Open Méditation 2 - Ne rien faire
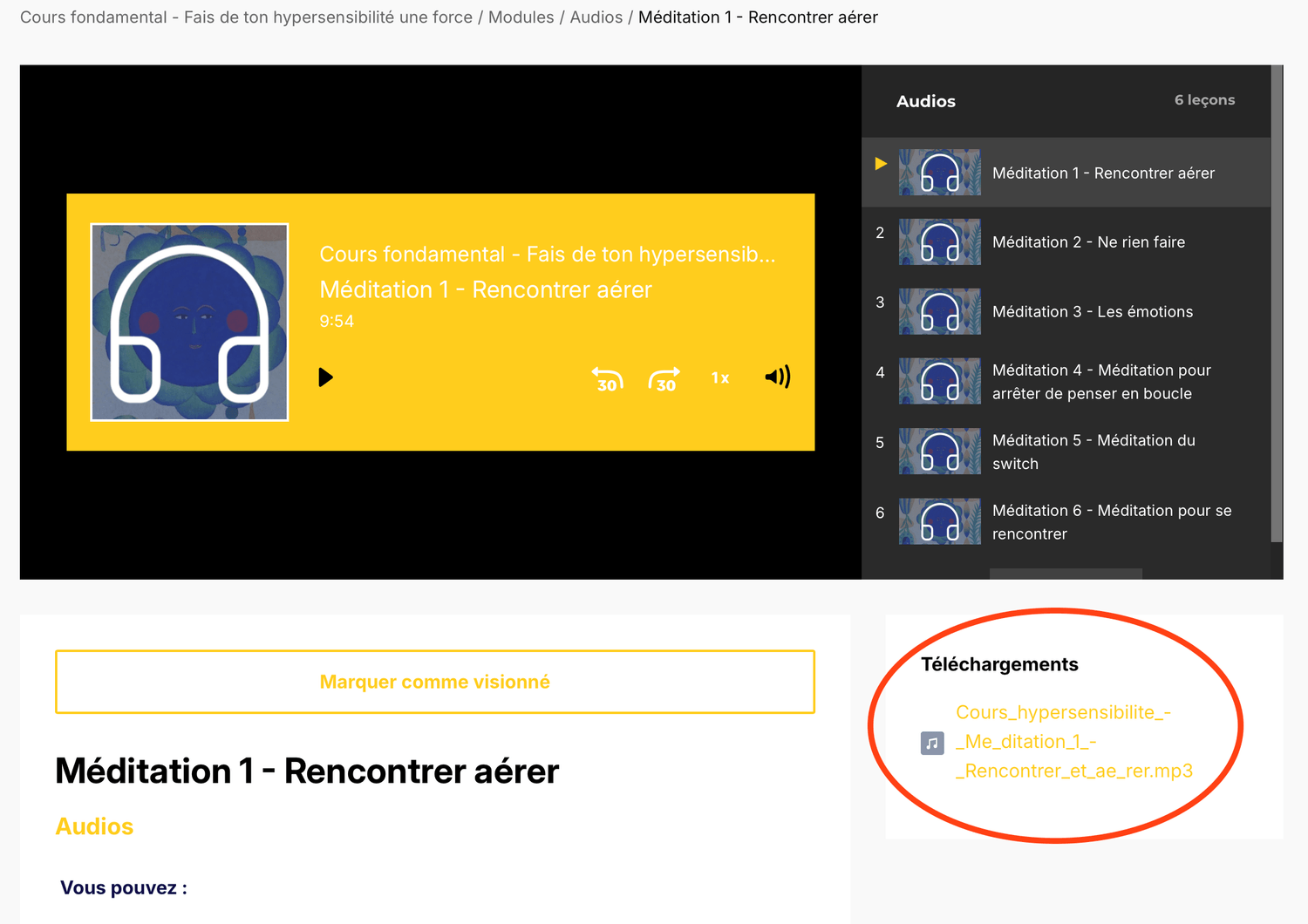The height and width of the screenshot is (924, 1308). pyautogui.click(x=1088, y=242)
